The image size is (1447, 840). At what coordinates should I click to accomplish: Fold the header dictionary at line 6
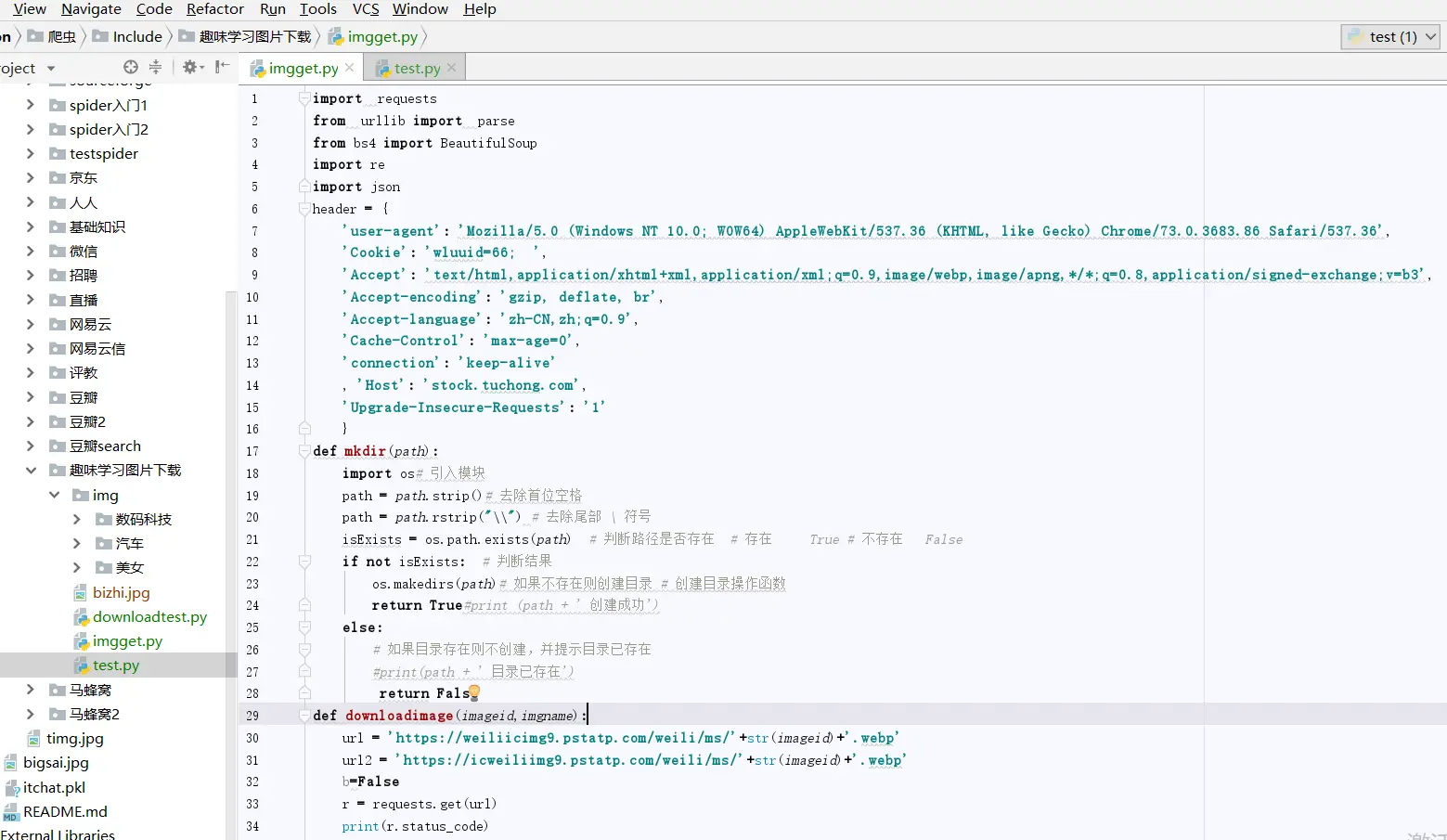pyautogui.click(x=304, y=209)
